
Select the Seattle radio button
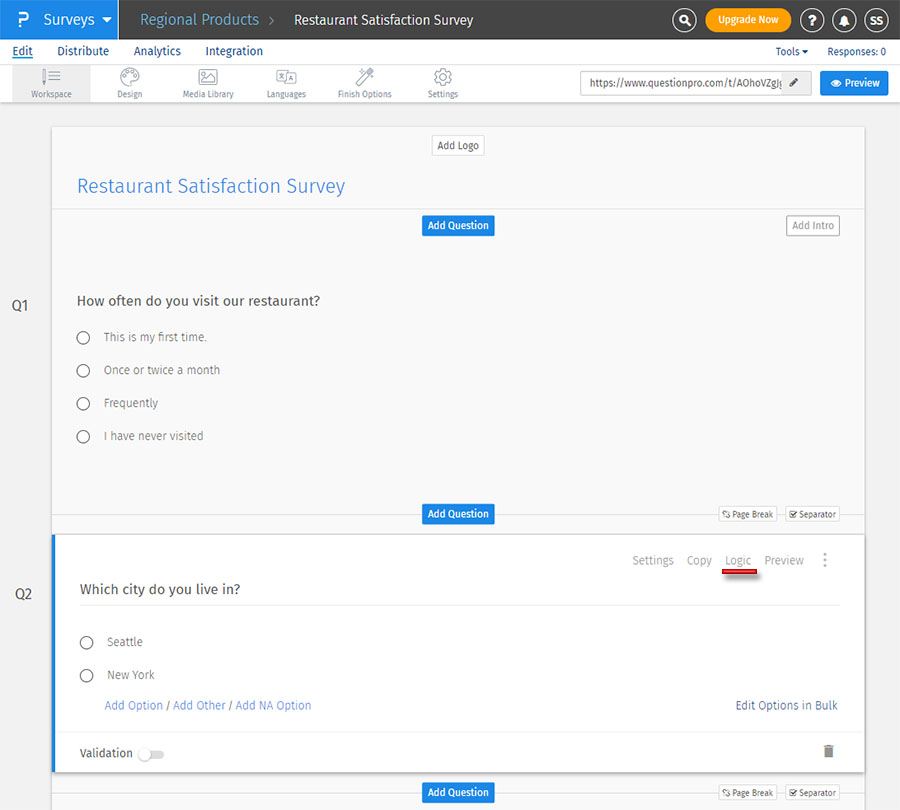coord(86,642)
